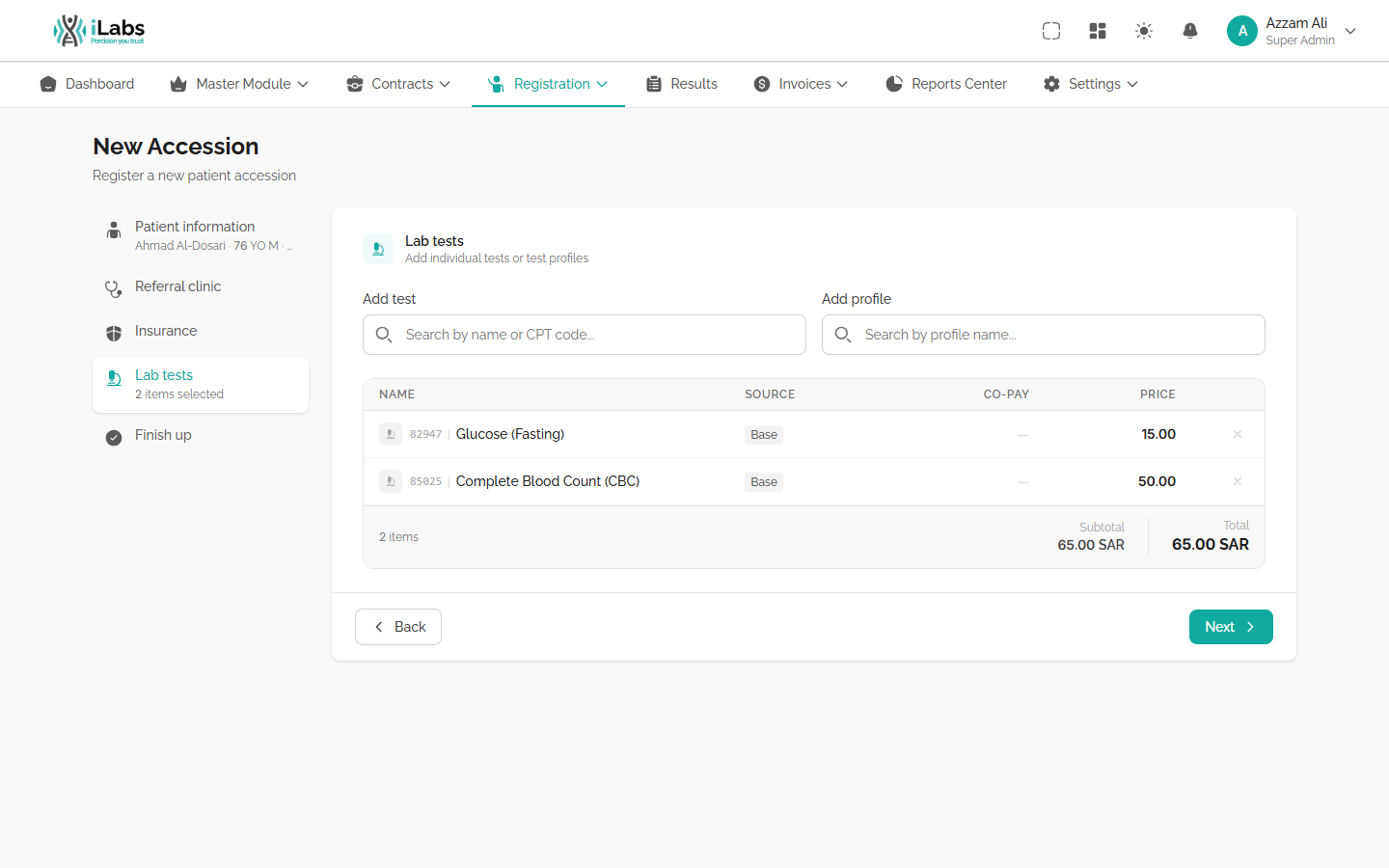Toggle fullscreen mode icon in header
Viewport: 1389px width, 868px height.
tap(1051, 31)
